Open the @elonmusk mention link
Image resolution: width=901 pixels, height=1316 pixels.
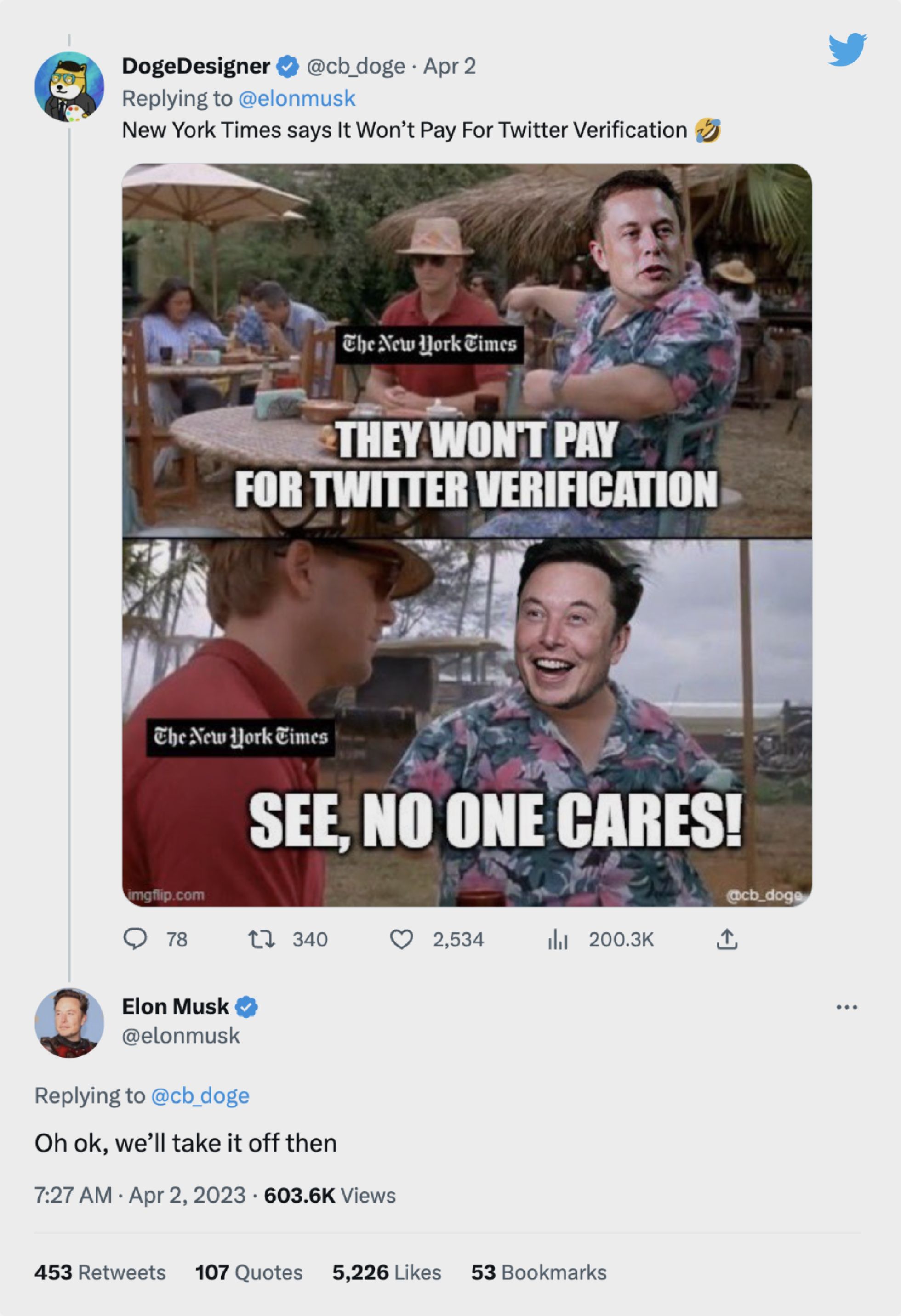pyautogui.click(x=297, y=98)
